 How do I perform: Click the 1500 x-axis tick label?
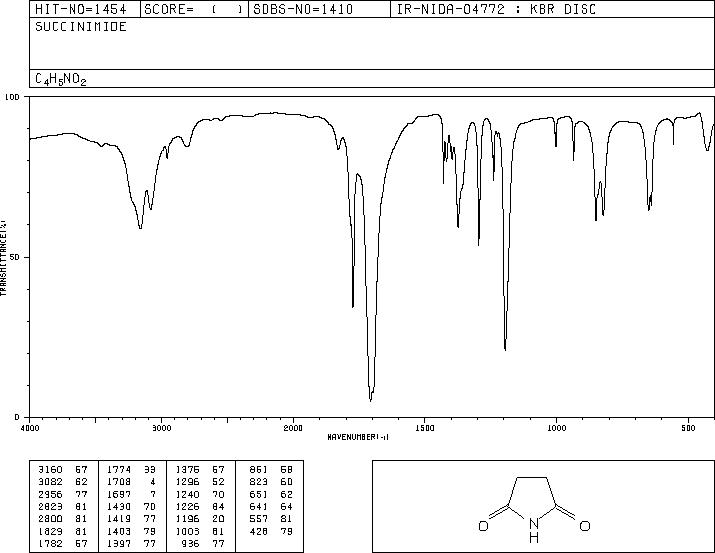tap(425, 428)
